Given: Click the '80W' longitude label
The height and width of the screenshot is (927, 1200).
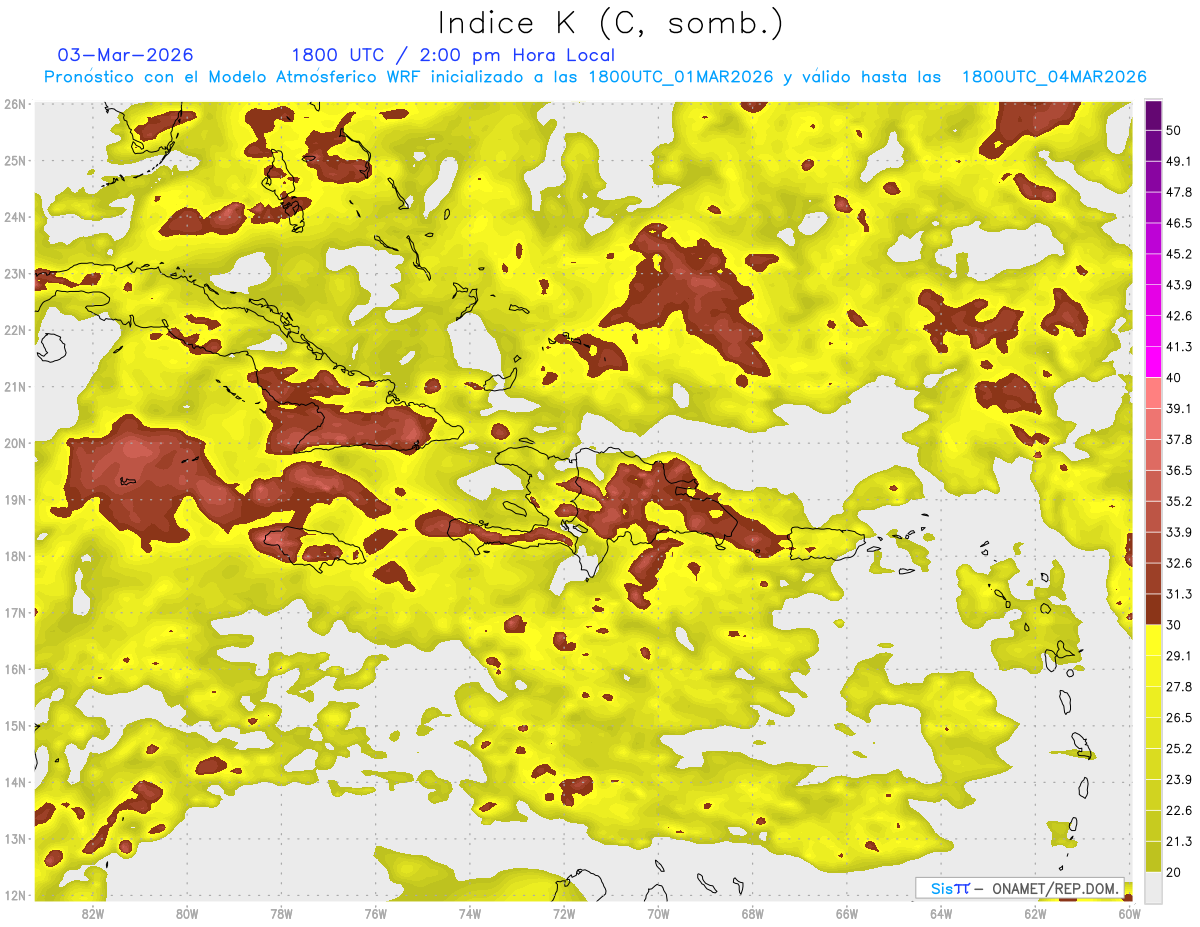Looking at the screenshot, I should click(186, 913).
